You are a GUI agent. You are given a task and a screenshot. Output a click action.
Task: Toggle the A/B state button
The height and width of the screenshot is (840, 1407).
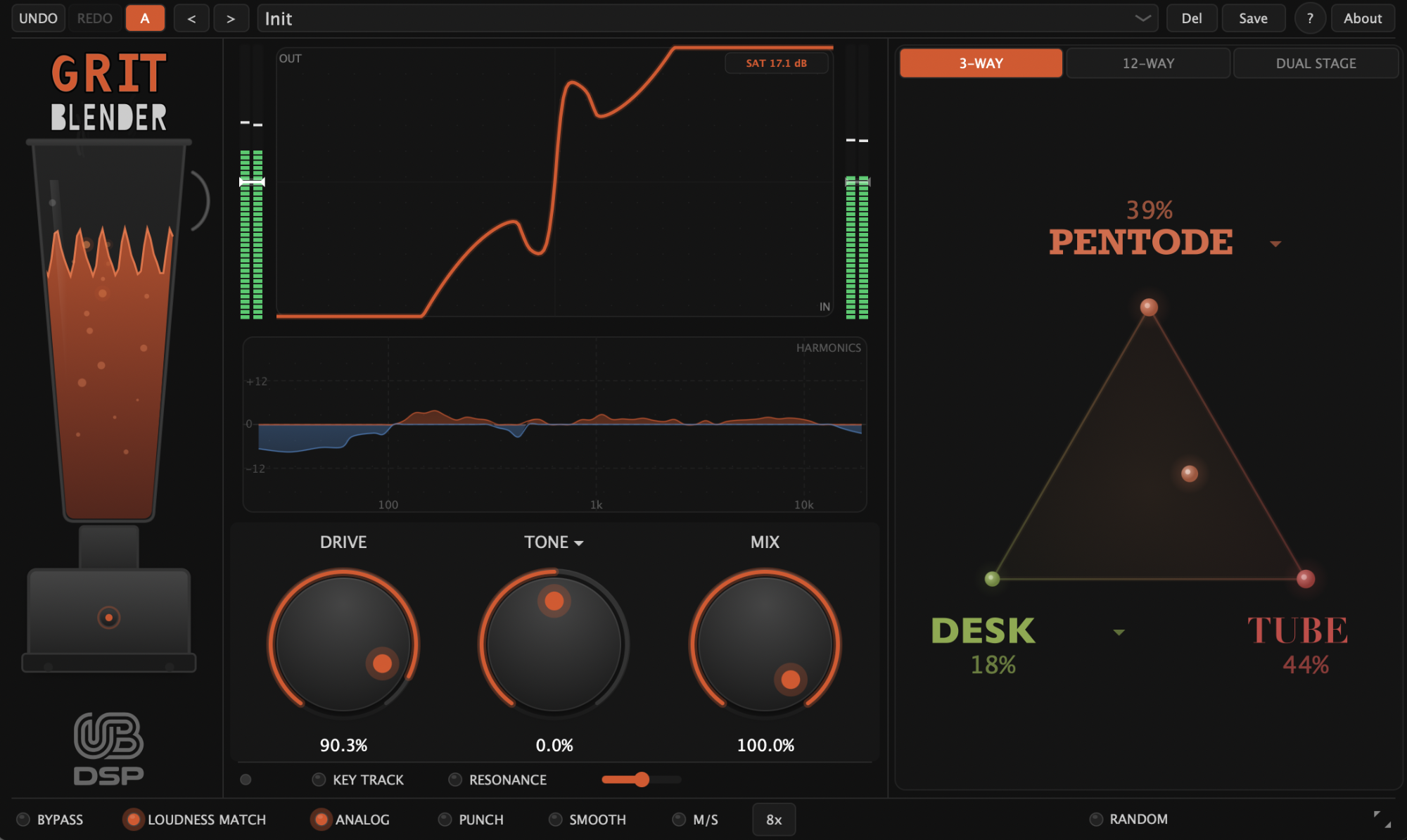point(145,18)
